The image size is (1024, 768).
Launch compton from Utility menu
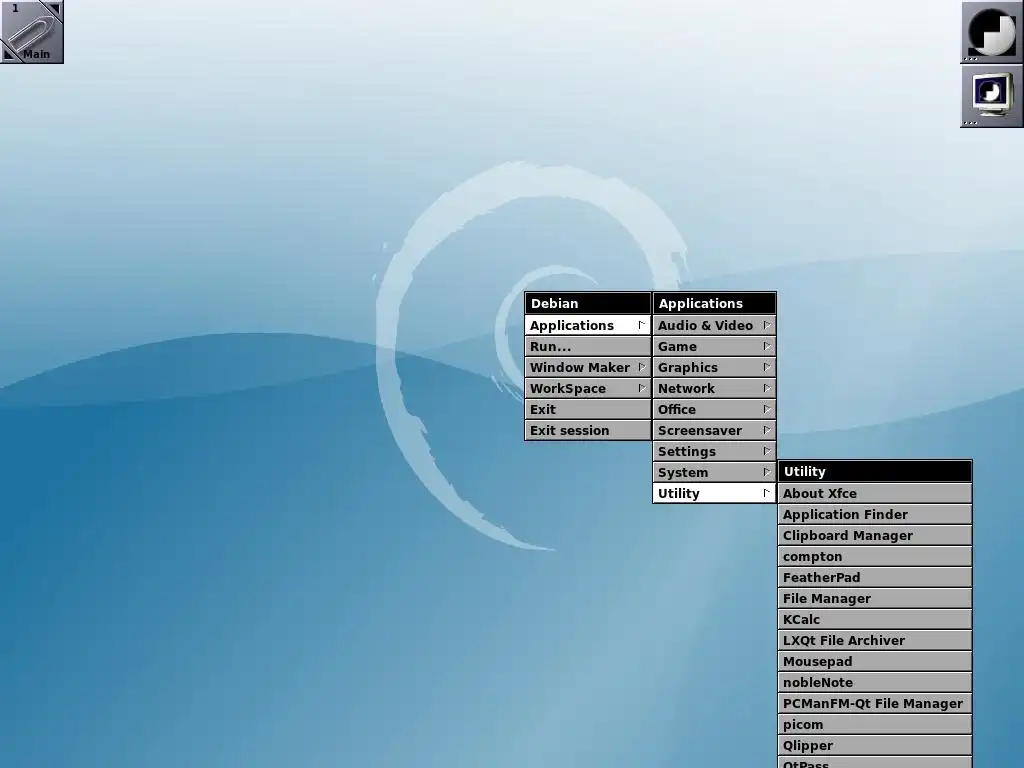pyautogui.click(x=874, y=556)
